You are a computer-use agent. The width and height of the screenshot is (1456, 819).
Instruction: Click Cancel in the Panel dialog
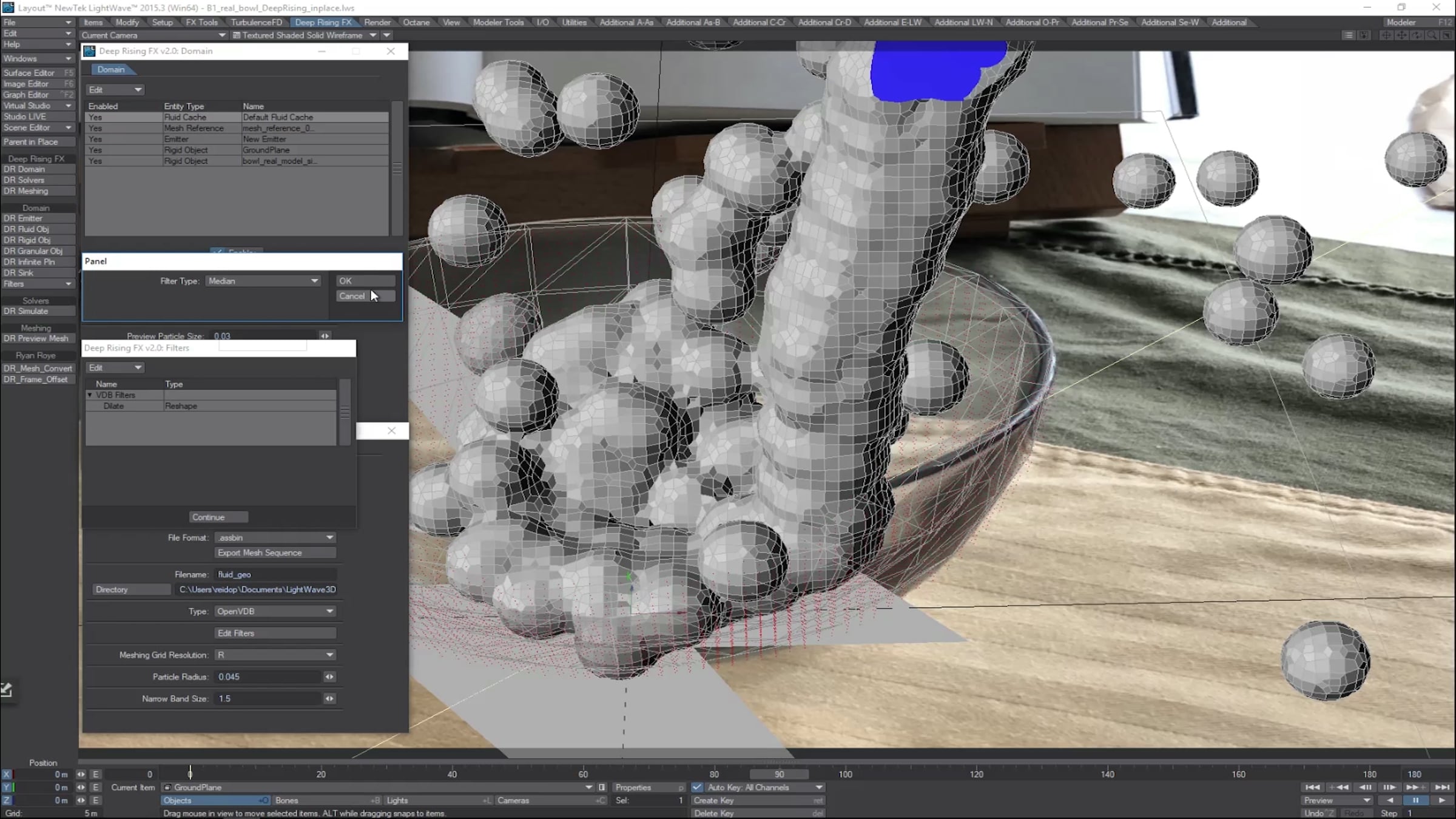(365, 296)
